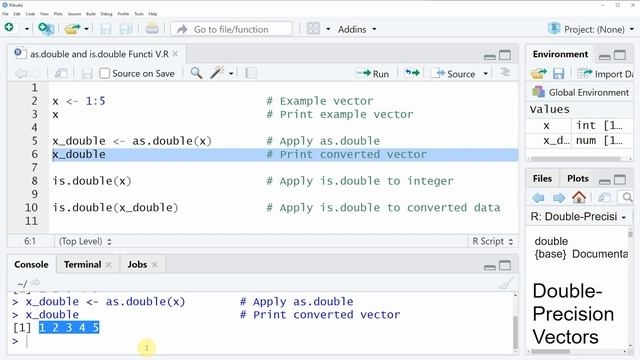The width and height of the screenshot is (640, 360).
Task: Enable the Source on Save checkbox
Action: [x=104, y=73]
